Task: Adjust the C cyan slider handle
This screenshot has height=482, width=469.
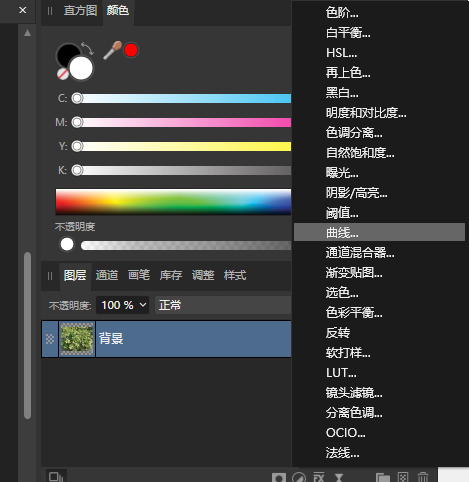Action: (77, 98)
